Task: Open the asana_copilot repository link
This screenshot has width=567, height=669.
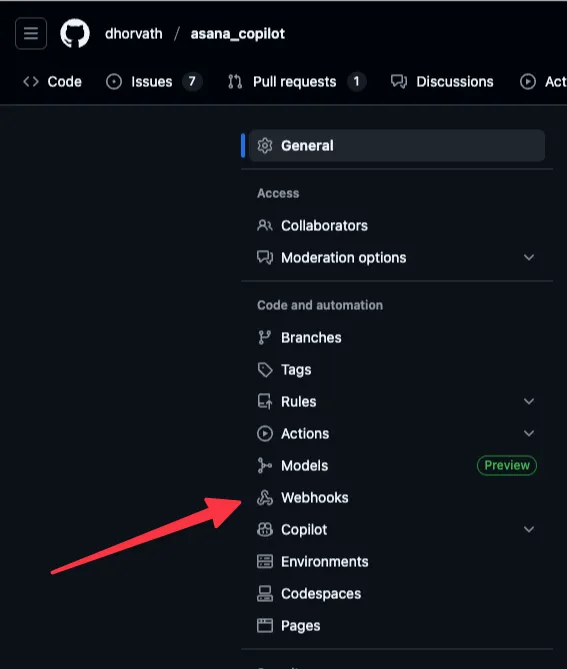Action: click(x=238, y=34)
